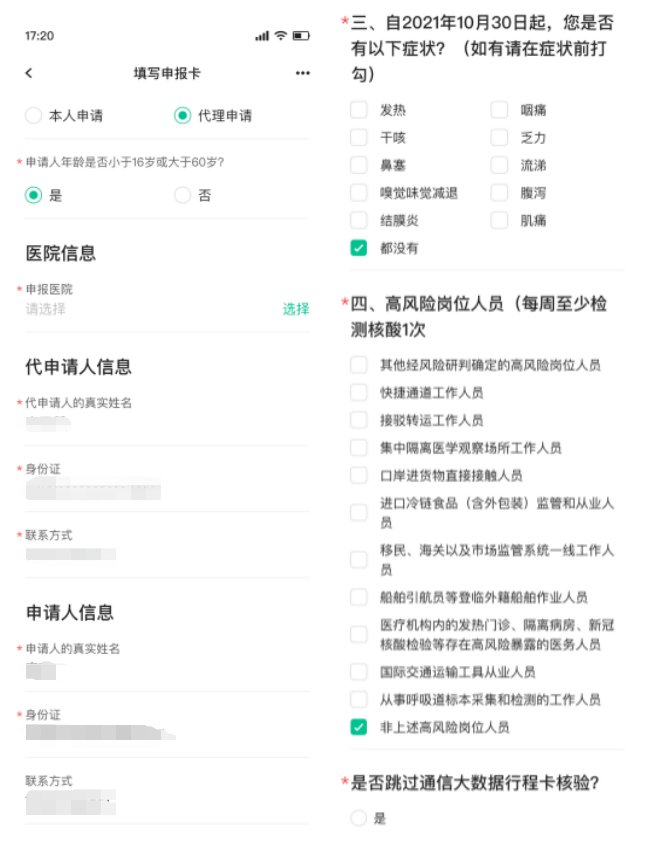Check the 腹泻 symptom box
The height and width of the screenshot is (841, 650).
(x=500, y=193)
